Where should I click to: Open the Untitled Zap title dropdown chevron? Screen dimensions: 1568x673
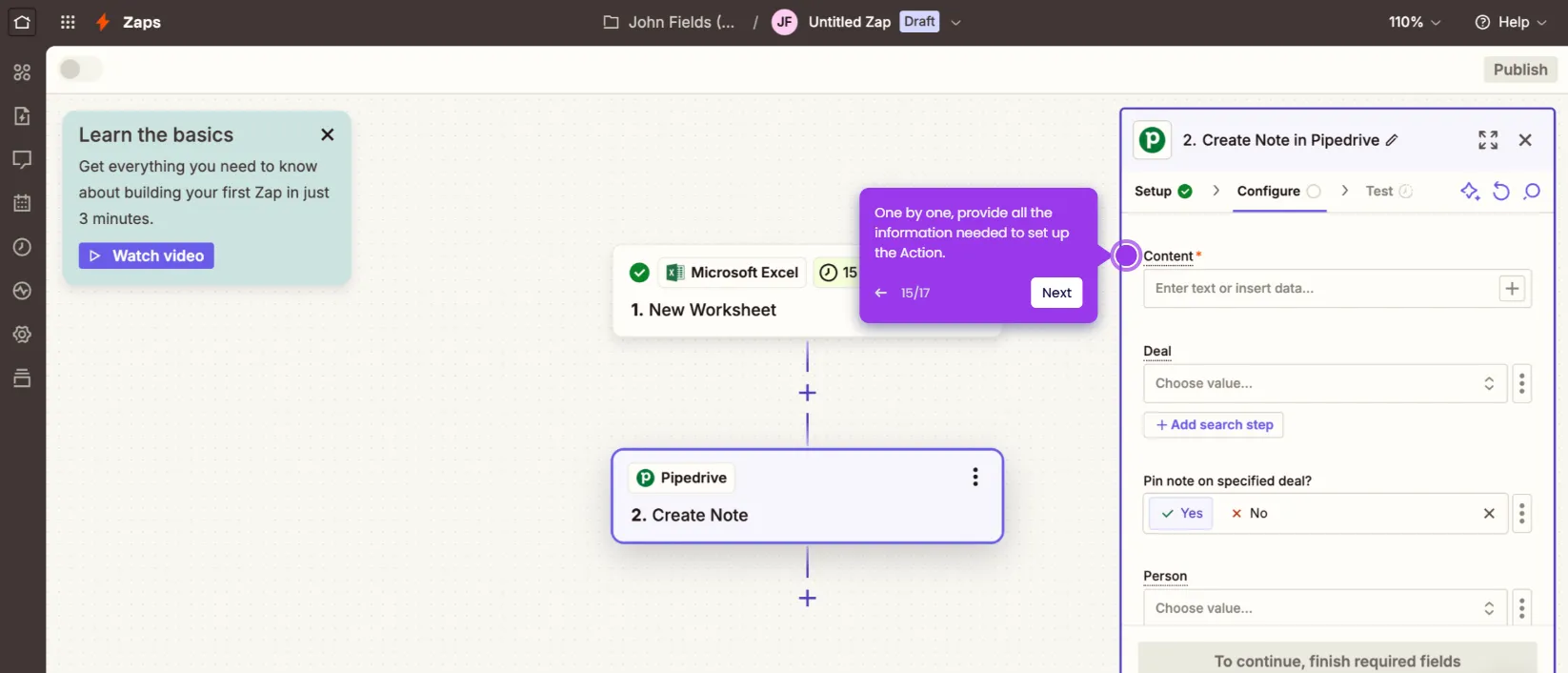[955, 22]
